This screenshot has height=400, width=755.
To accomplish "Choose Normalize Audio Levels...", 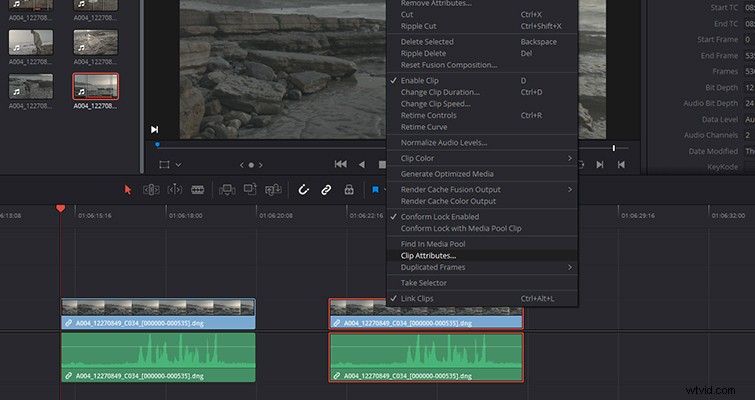I will pos(482,142).
